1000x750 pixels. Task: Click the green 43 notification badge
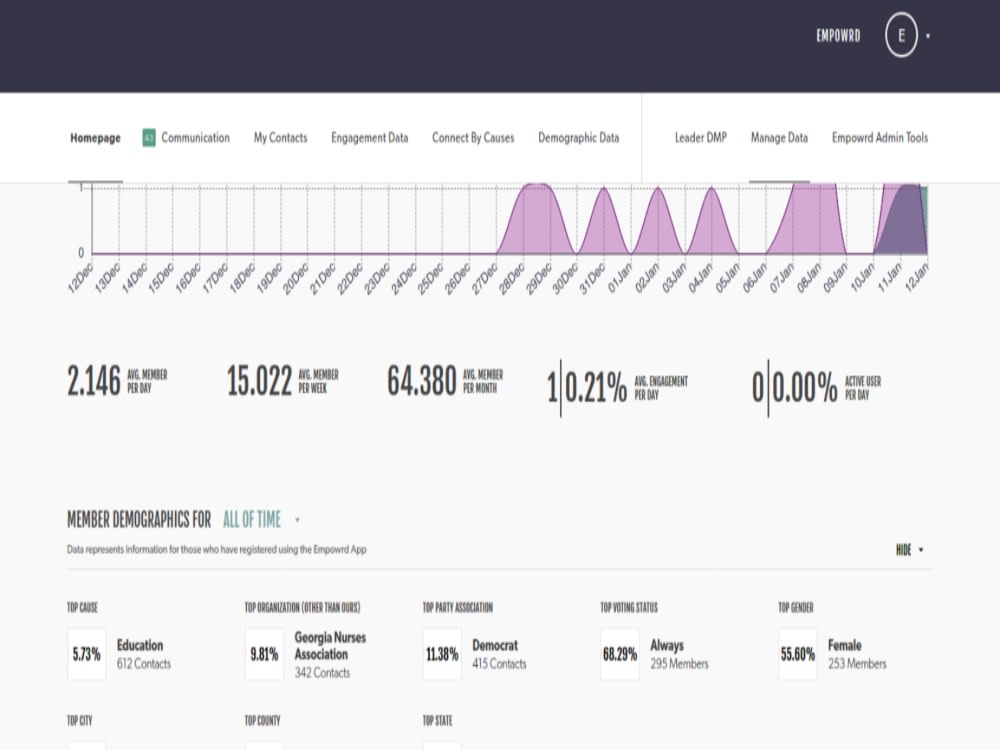(149, 138)
